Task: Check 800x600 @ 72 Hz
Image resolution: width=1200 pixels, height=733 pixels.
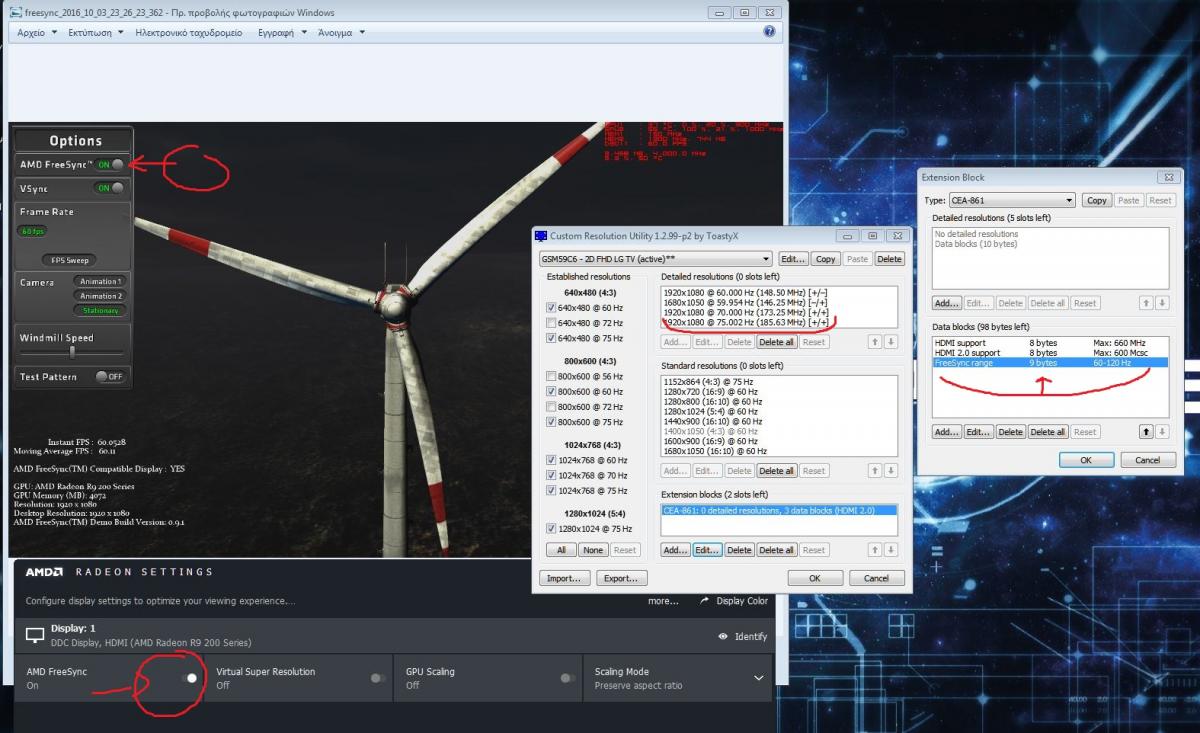Action: pos(552,407)
